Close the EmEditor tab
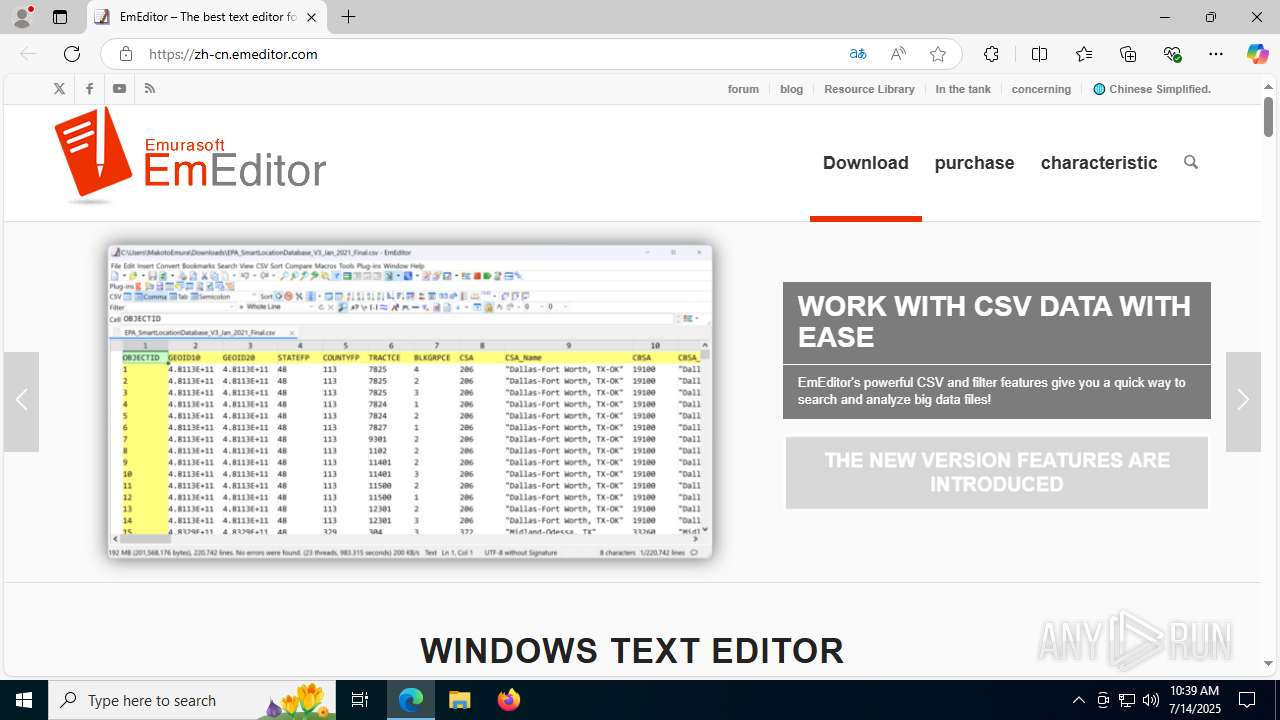The height and width of the screenshot is (720, 1280). (x=311, y=17)
